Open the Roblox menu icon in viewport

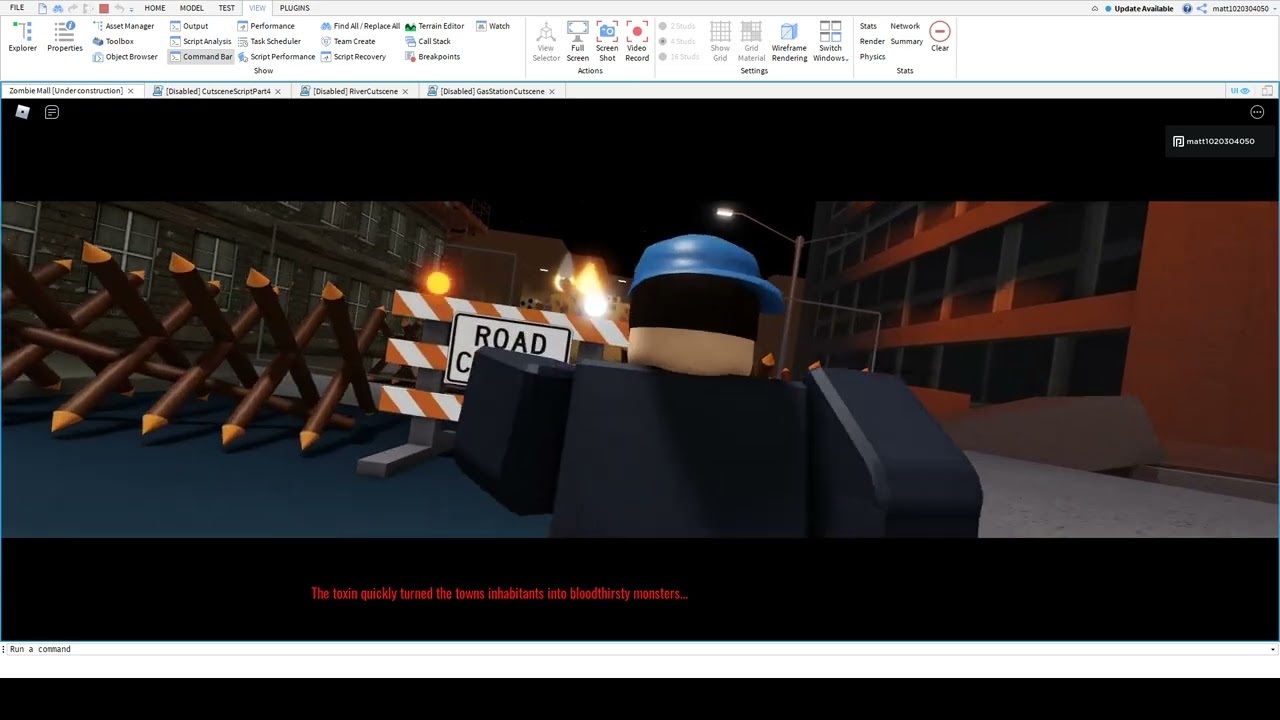(22, 112)
